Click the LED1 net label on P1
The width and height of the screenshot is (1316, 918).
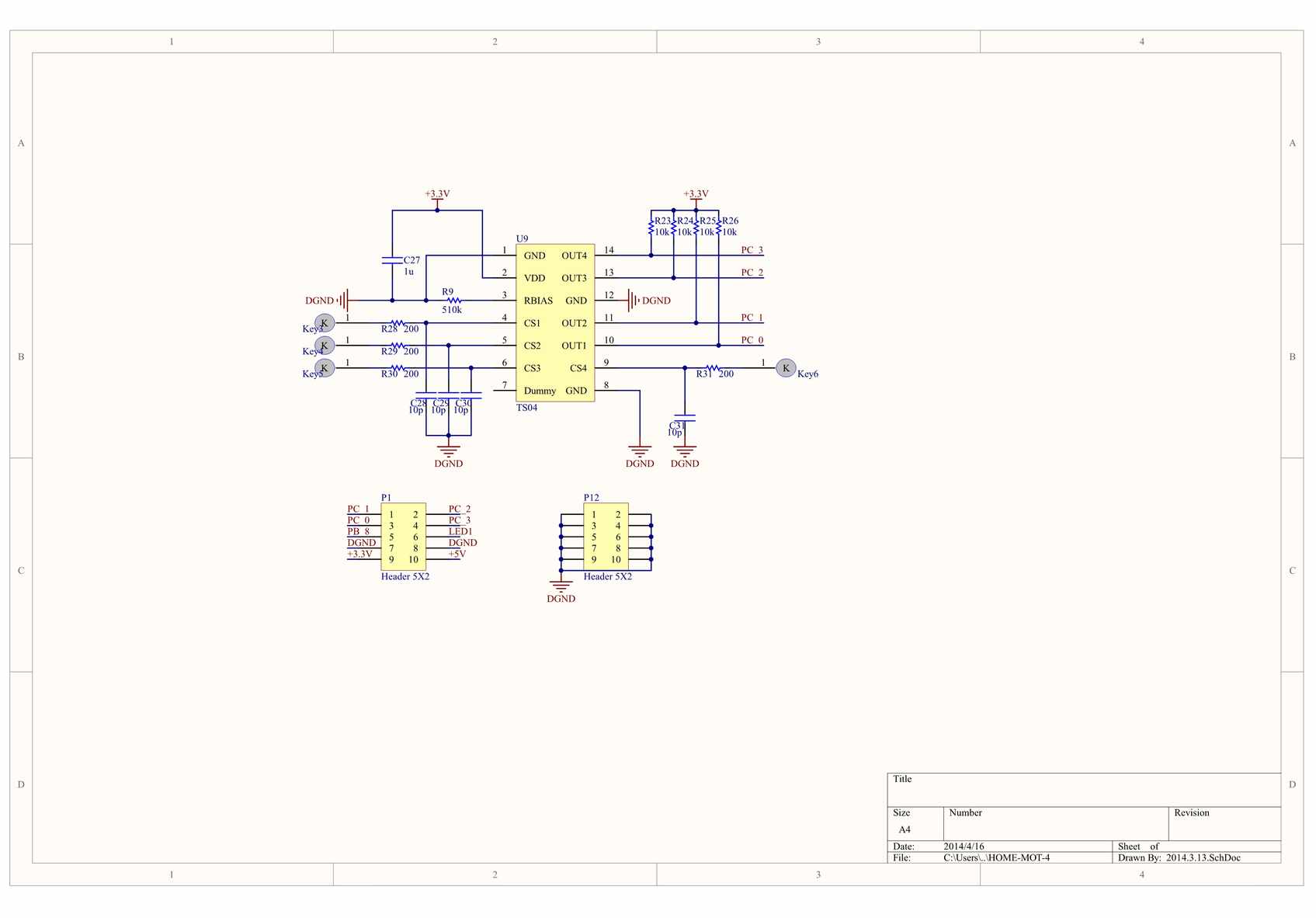point(460,531)
